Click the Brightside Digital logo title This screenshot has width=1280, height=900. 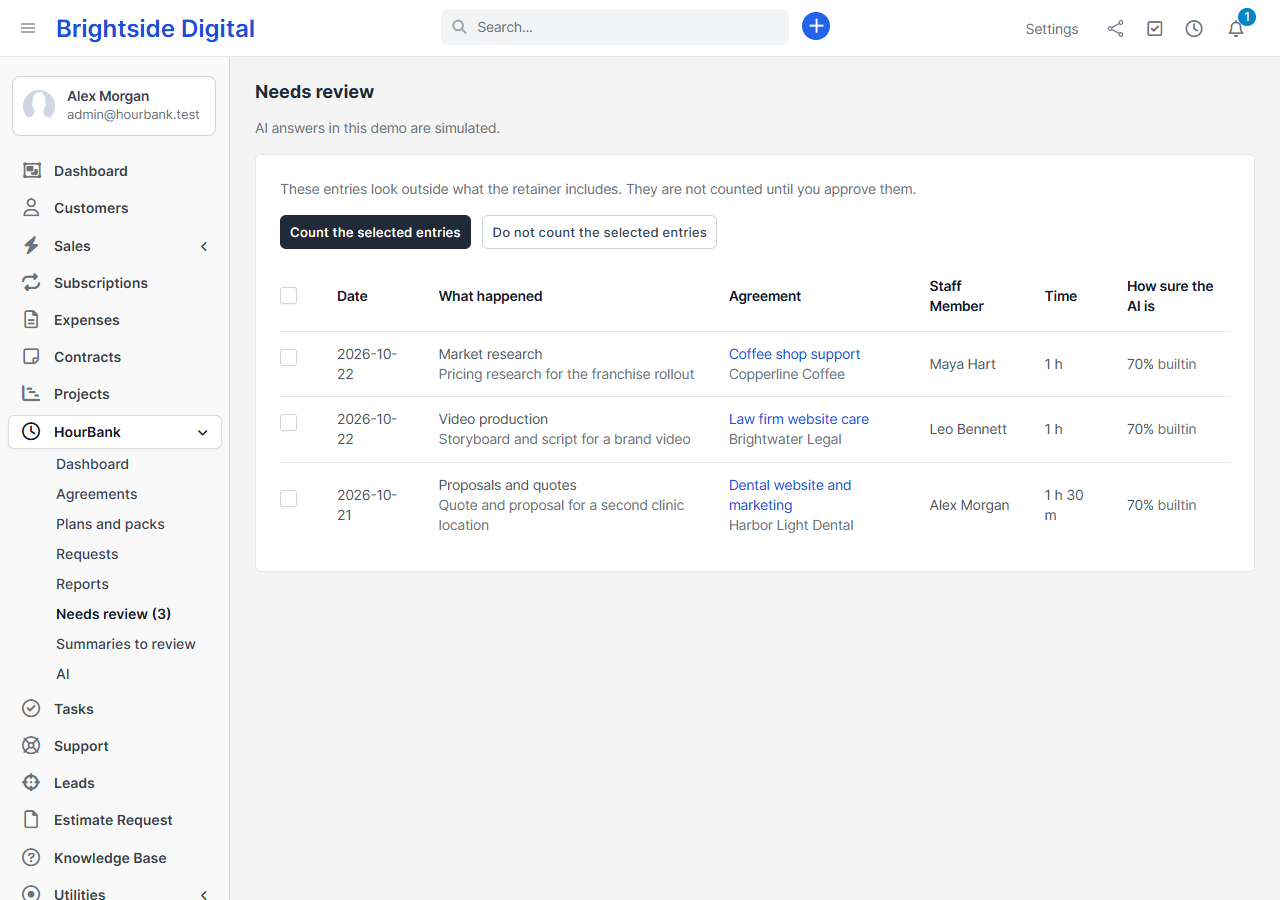coord(155,28)
